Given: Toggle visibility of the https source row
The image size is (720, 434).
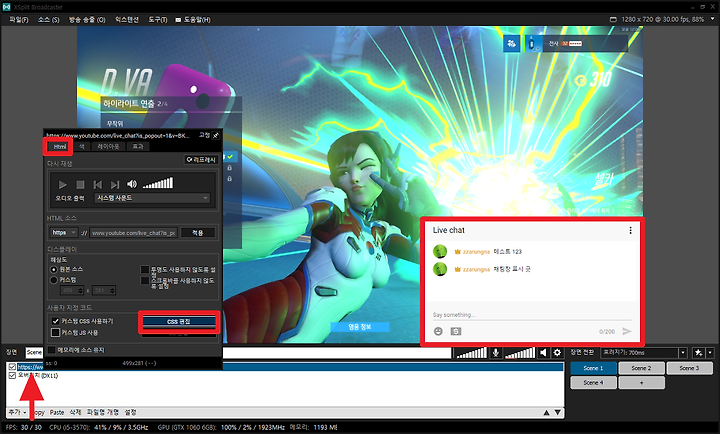Looking at the screenshot, I should [x=12, y=367].
